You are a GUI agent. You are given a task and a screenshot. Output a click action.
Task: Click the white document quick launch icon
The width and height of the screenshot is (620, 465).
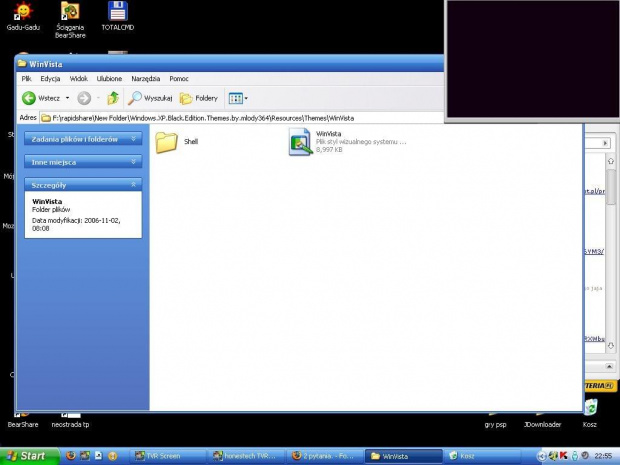[x=98, y=456]
